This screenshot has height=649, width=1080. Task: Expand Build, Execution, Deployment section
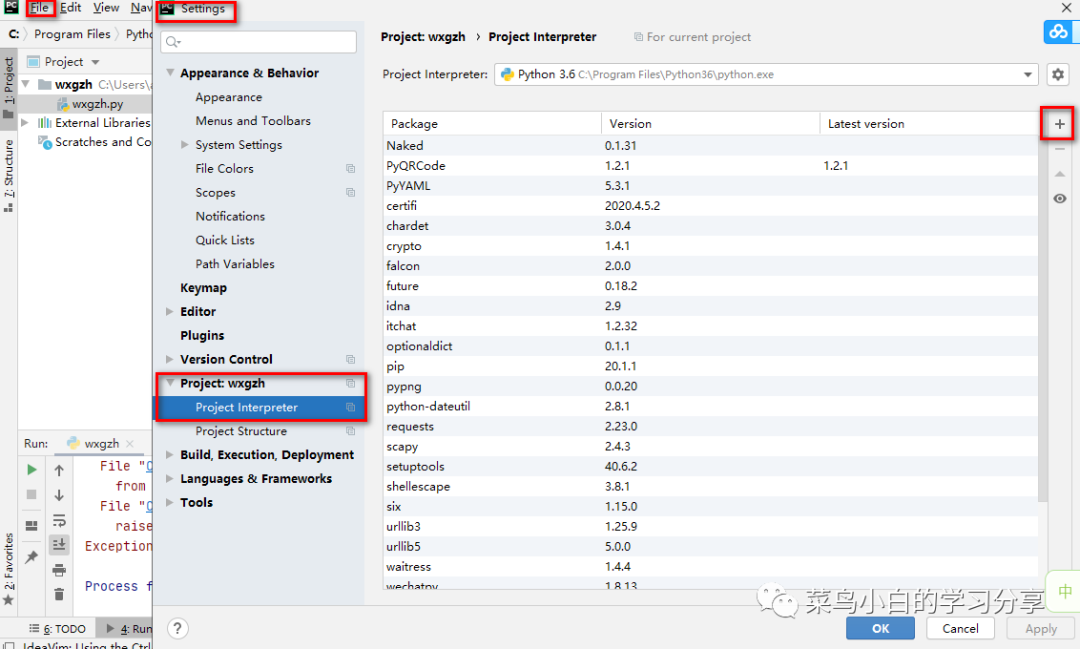pos(169,455)
